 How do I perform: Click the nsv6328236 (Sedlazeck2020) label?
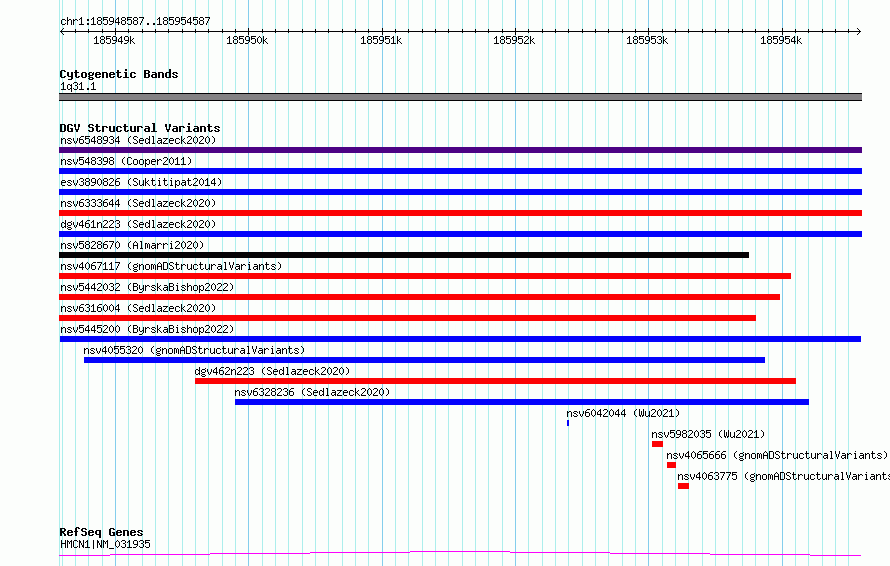coord(312,392)
